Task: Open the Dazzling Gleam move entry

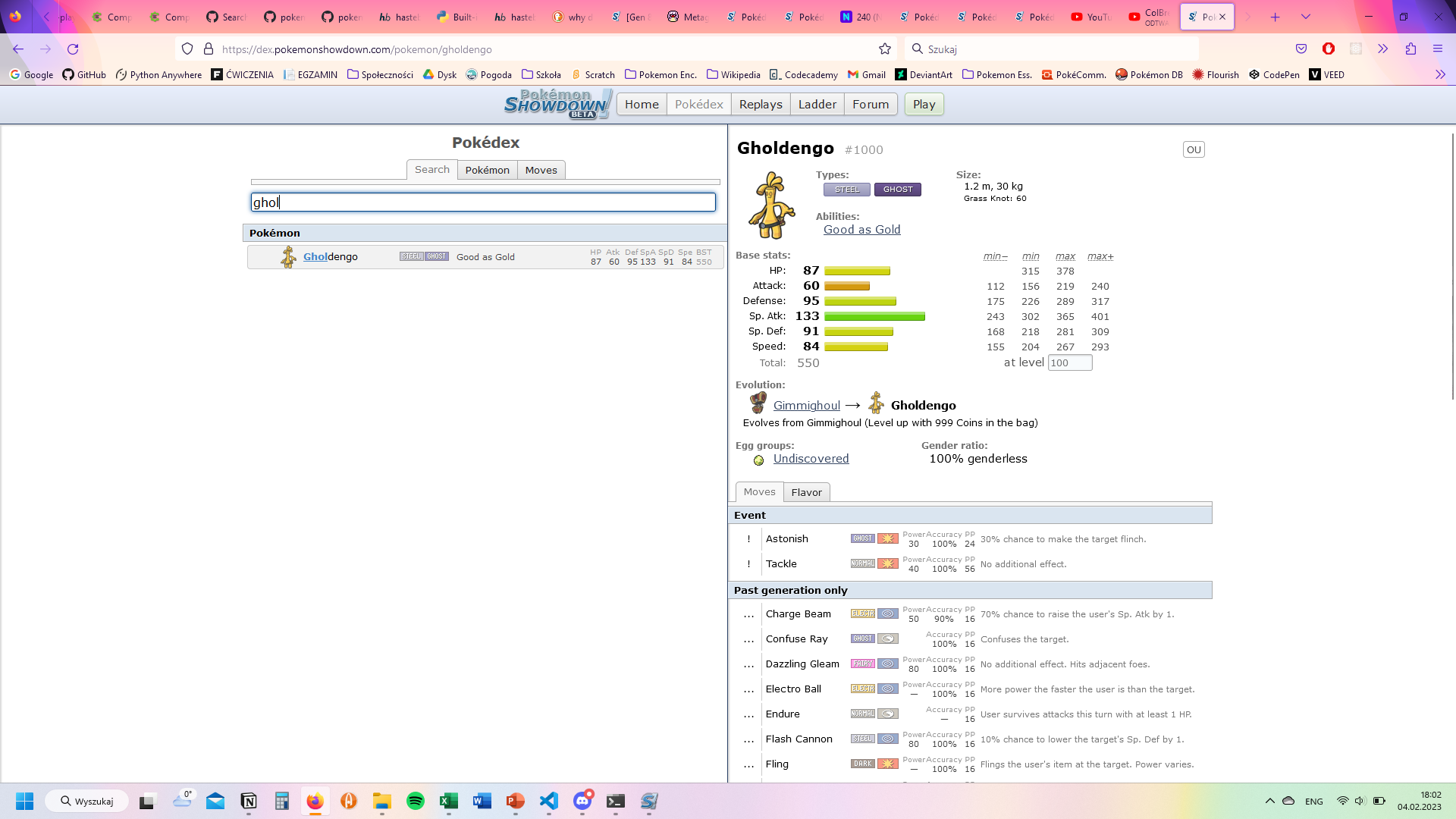Action: tap(970, 664)
